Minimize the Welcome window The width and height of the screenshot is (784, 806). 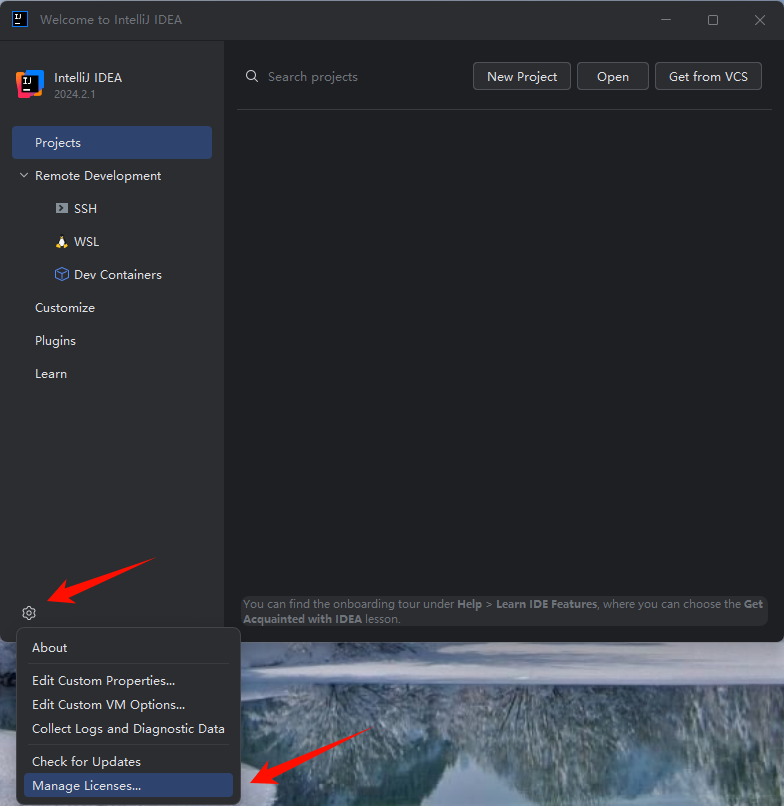666,20
